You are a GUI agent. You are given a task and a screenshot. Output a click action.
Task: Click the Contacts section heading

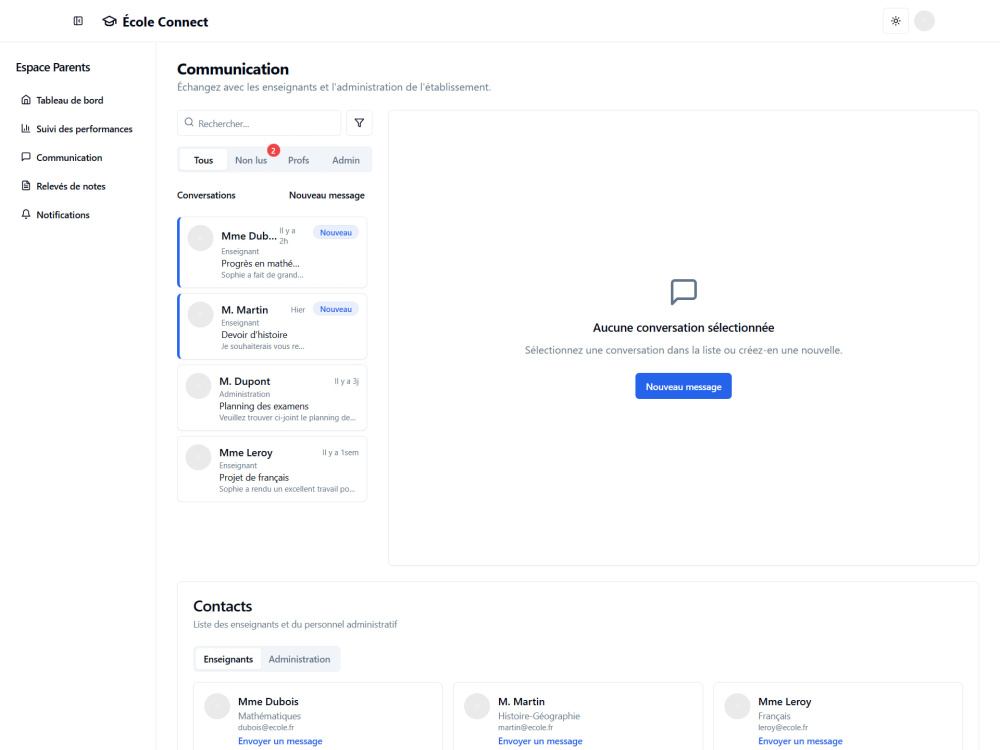pos(223,607)
